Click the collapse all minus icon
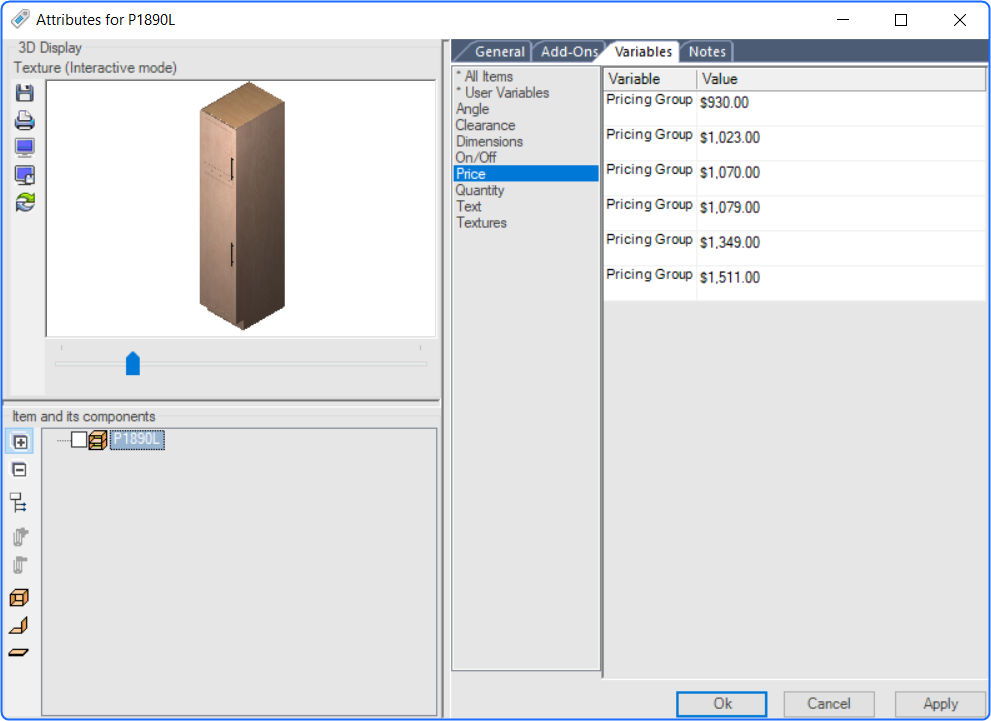 pos(20,470)
